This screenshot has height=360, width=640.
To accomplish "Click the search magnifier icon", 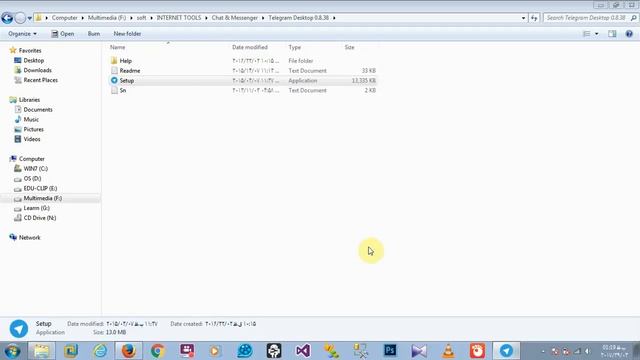I will click(x=633, y=18).
